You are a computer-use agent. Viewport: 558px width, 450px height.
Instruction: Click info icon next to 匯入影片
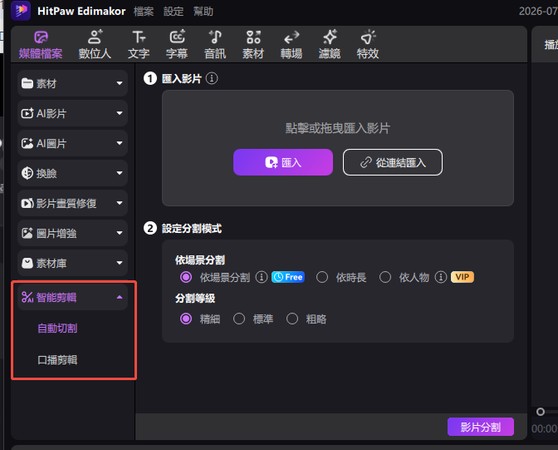coord(212,78)
